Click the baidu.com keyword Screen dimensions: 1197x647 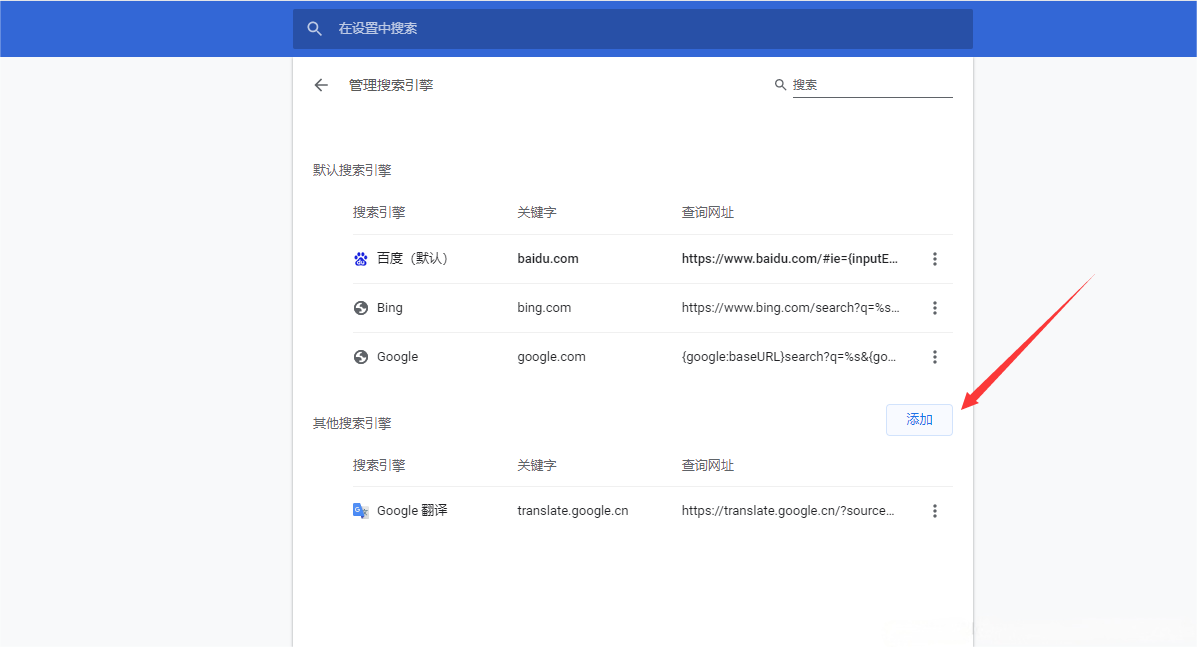(547, 259)
